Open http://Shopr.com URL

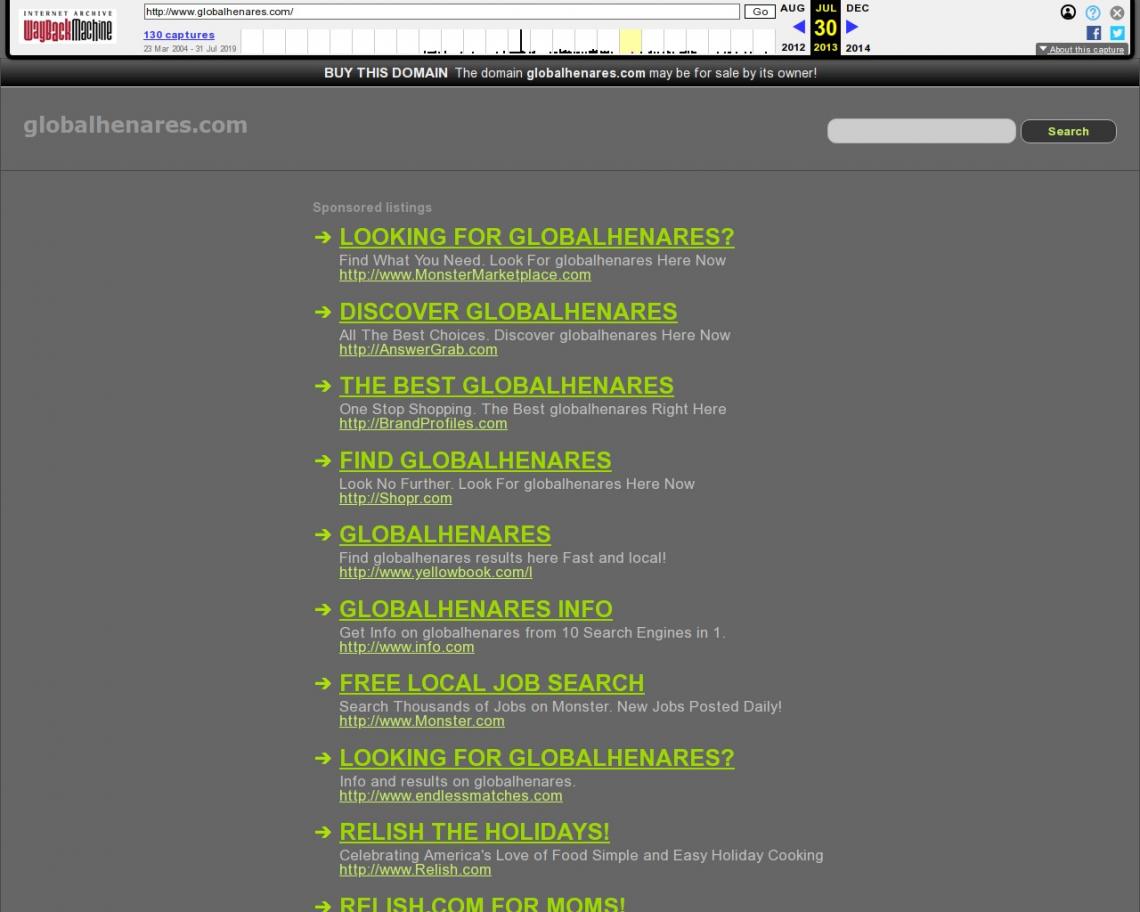coord(396,499)
